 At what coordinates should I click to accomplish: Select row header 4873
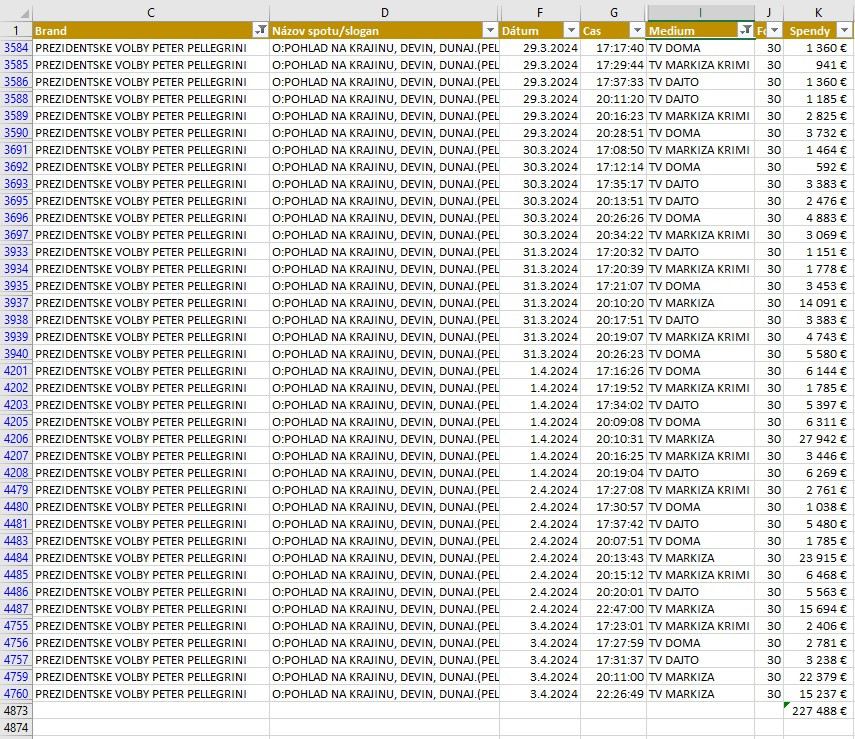coord(16,711)
